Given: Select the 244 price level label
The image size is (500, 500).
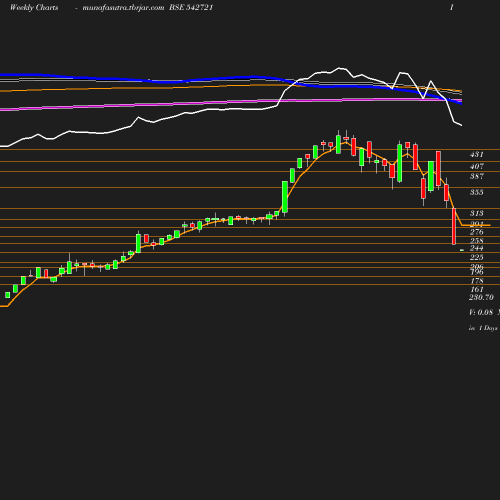Looking at the screenshot, I should [x=477, y=248].
